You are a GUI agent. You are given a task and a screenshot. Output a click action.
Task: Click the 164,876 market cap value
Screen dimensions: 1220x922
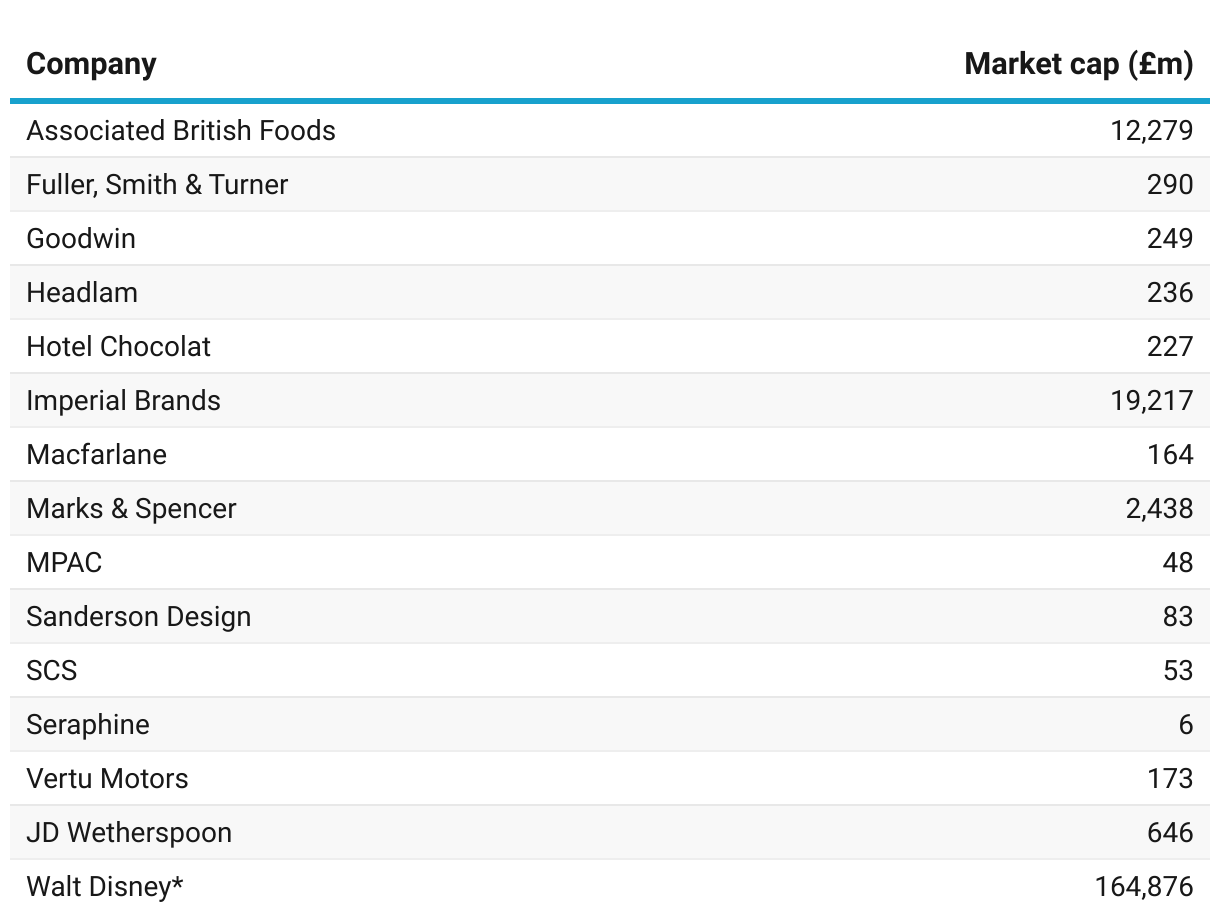[1144, 886]
